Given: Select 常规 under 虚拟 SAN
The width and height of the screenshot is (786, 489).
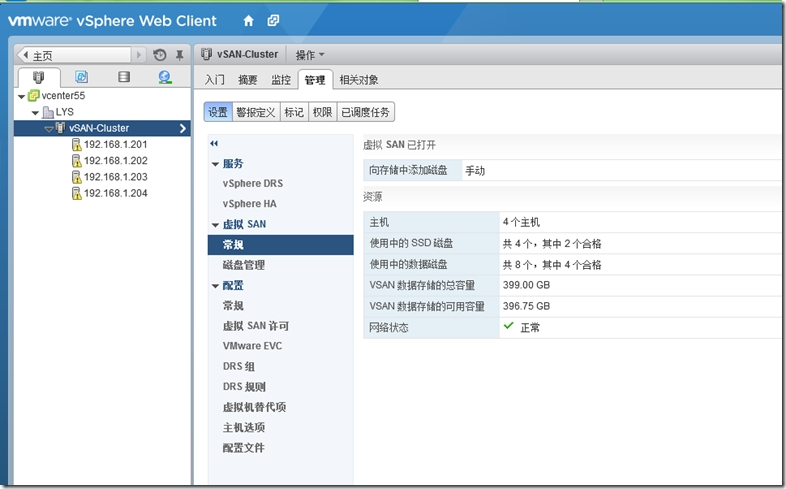Looking at the screenshot, I should coord(280,244).
